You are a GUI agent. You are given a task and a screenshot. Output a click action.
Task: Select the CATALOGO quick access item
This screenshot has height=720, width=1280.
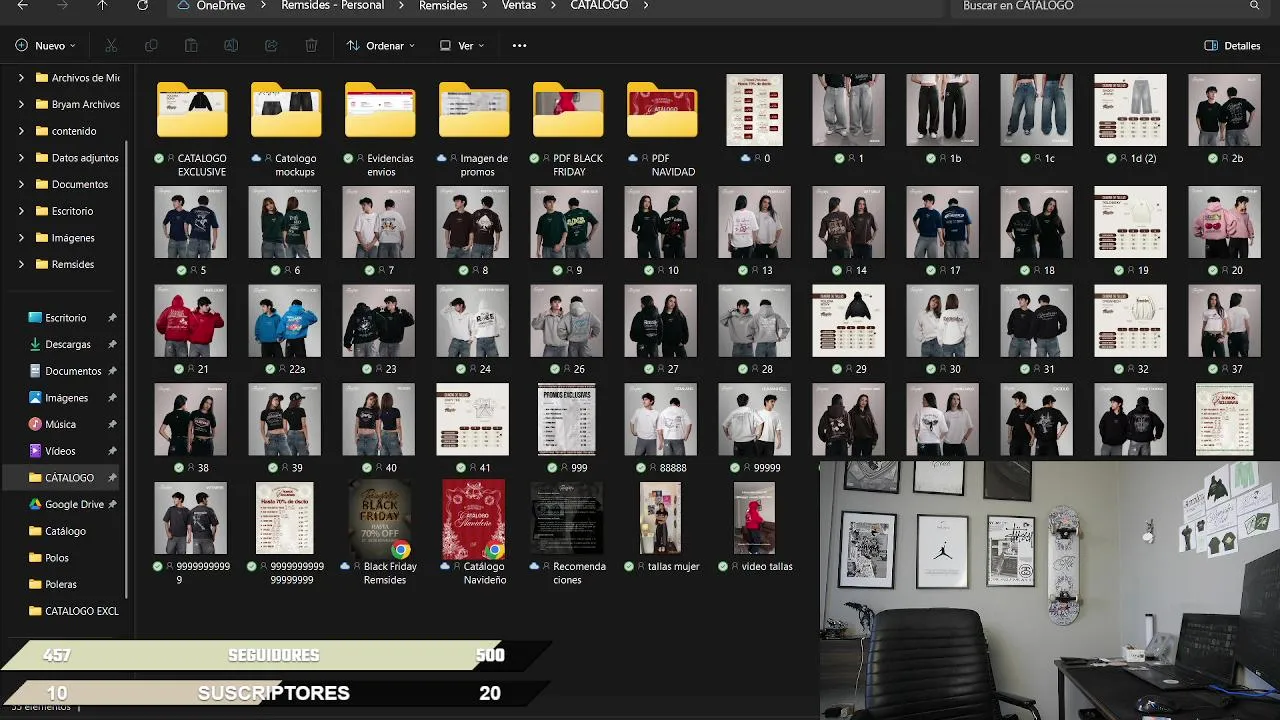pyautogui.click(x=69, y=478)
